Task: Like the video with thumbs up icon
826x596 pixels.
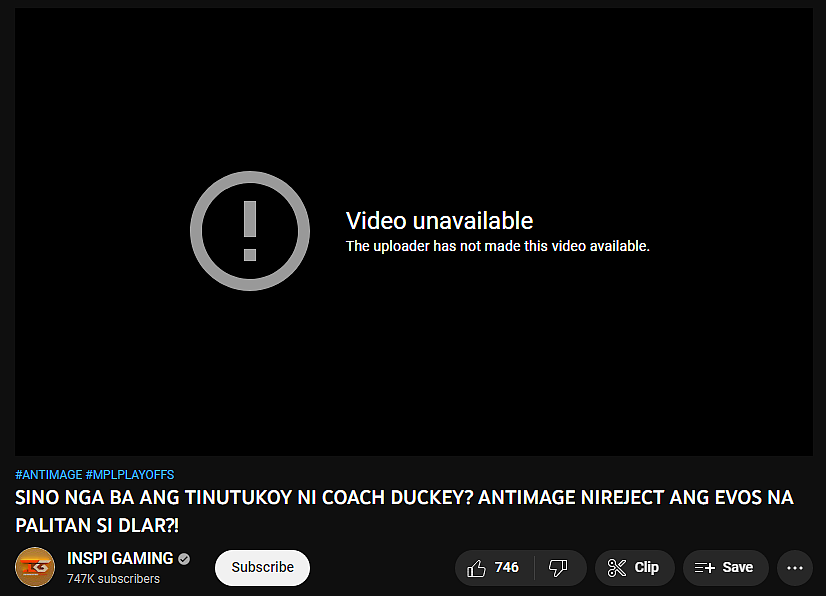Action: pyautogui.click(x=476, y=568)
